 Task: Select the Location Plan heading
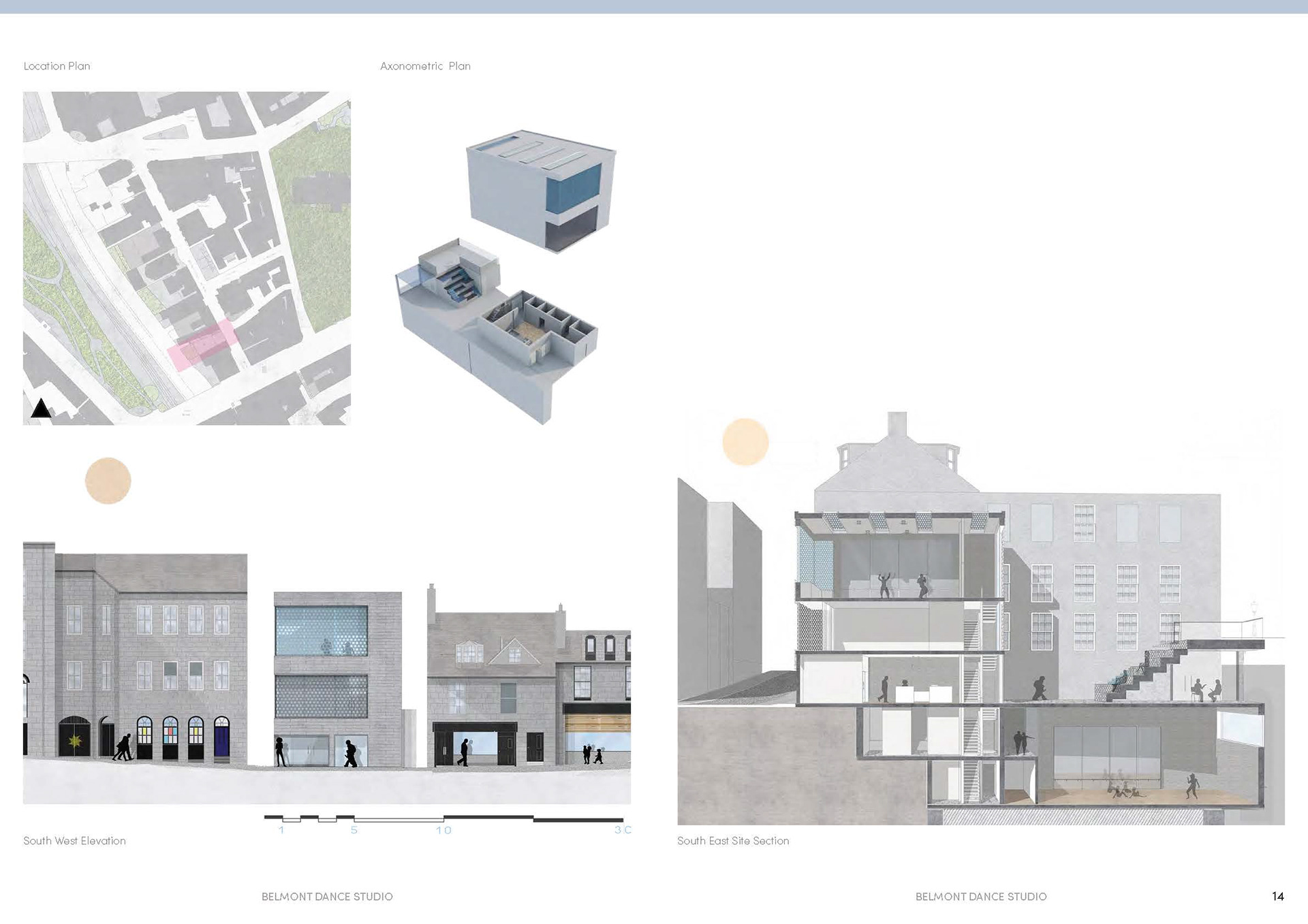pyautogui.click(x=57, y=66)
